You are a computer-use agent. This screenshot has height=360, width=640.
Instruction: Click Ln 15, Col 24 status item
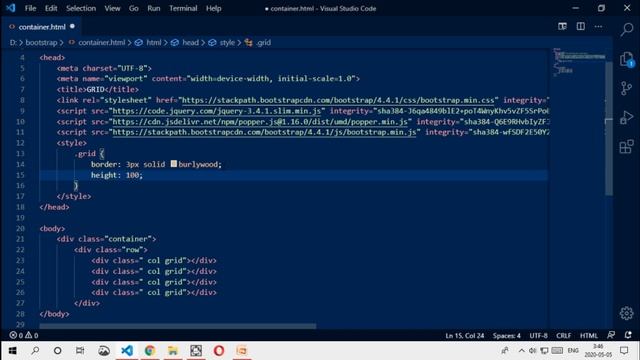(464, 336)
